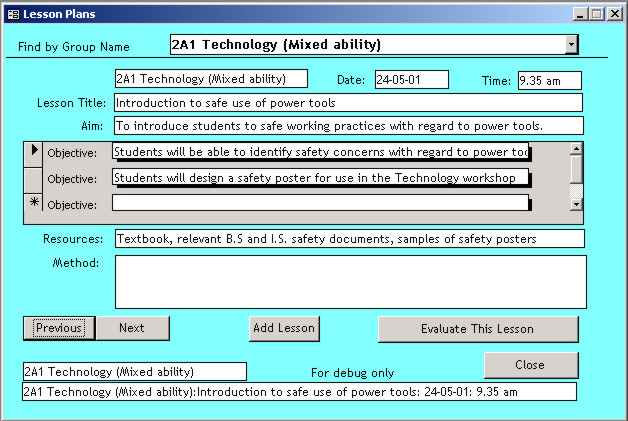
Task: Click the Aim input field
Action: click(348, 126)
